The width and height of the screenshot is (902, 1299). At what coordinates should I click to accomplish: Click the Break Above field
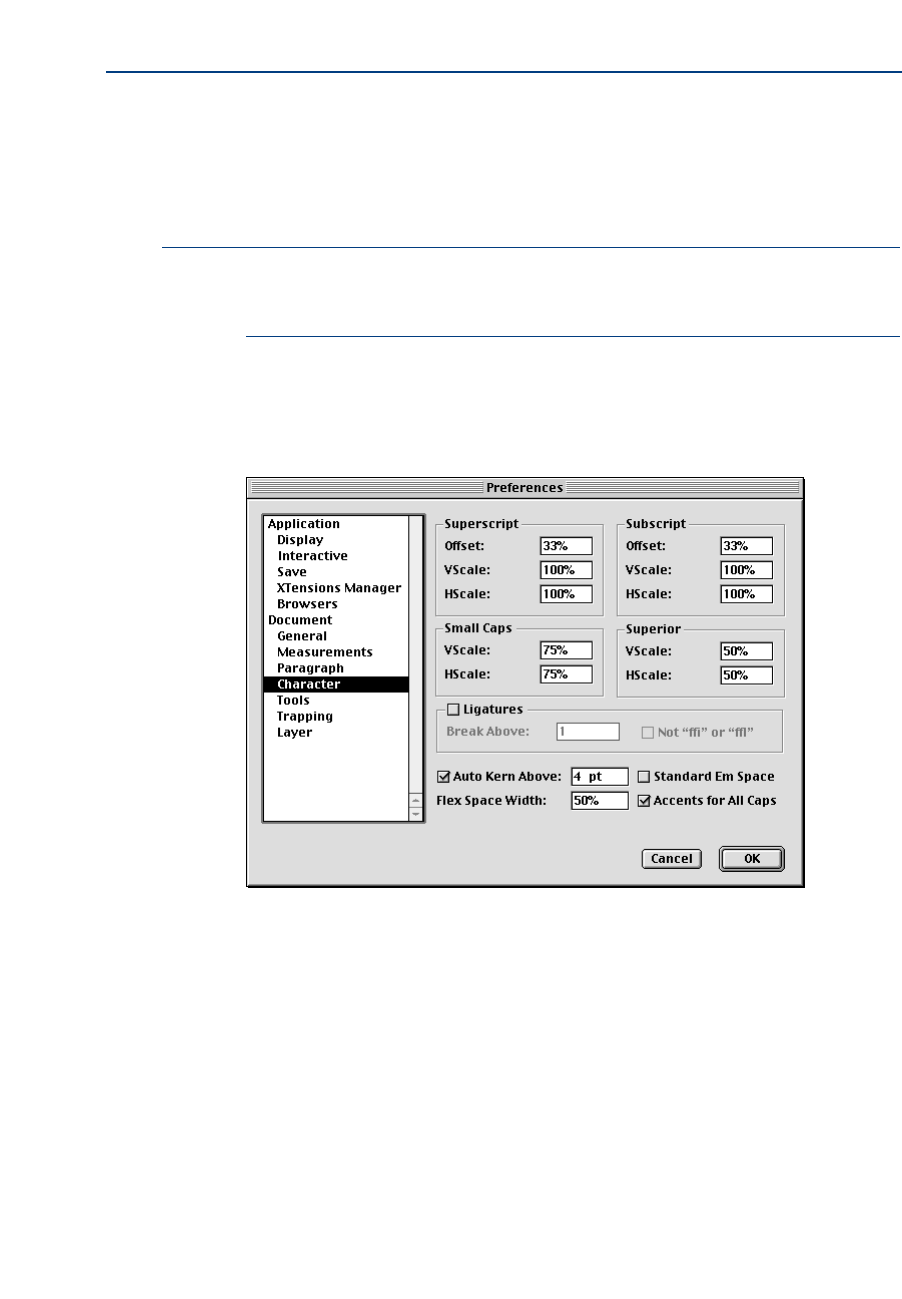click(x=588, y=732)
